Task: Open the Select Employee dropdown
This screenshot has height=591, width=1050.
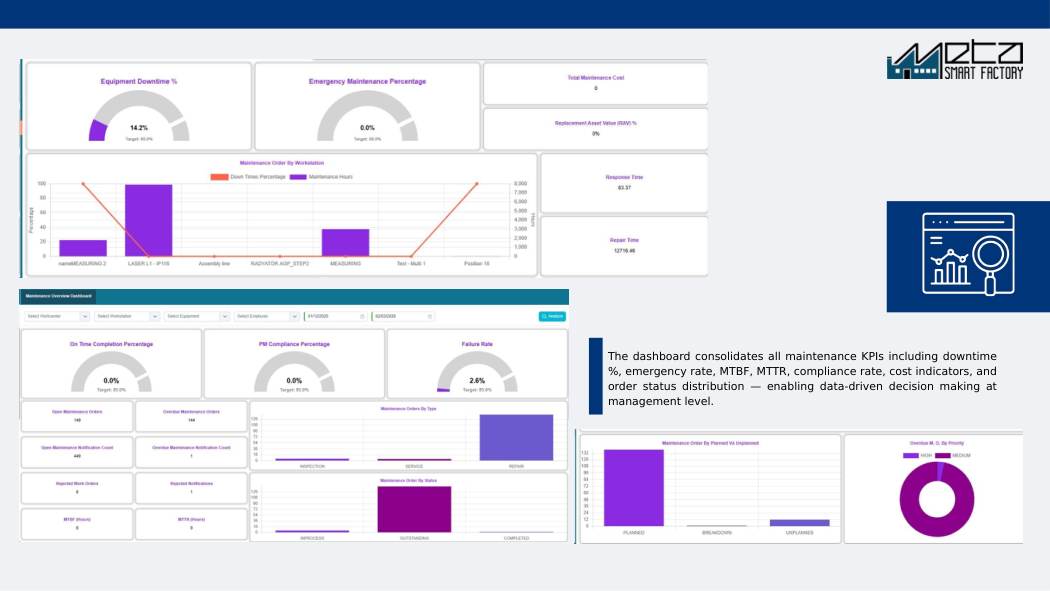Action: [267, 316]
